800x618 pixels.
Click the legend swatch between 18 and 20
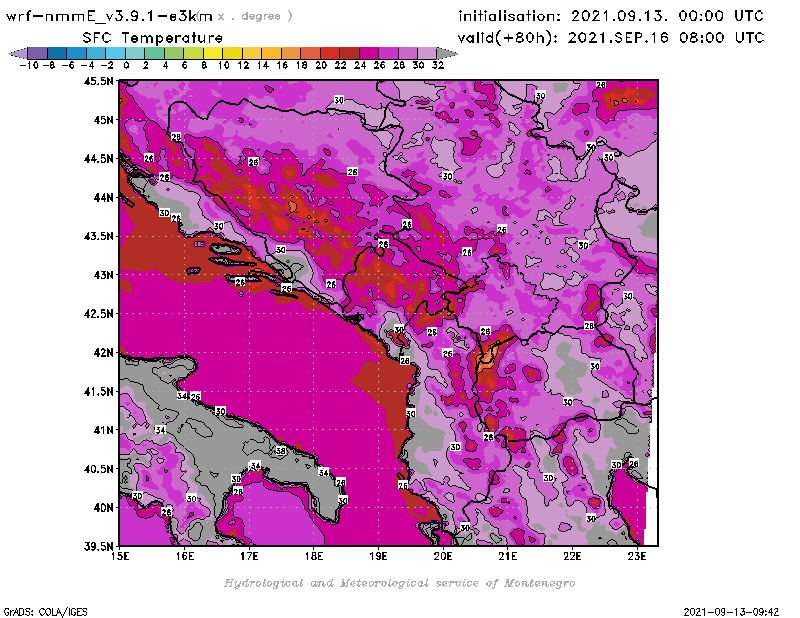coord(310,53)
